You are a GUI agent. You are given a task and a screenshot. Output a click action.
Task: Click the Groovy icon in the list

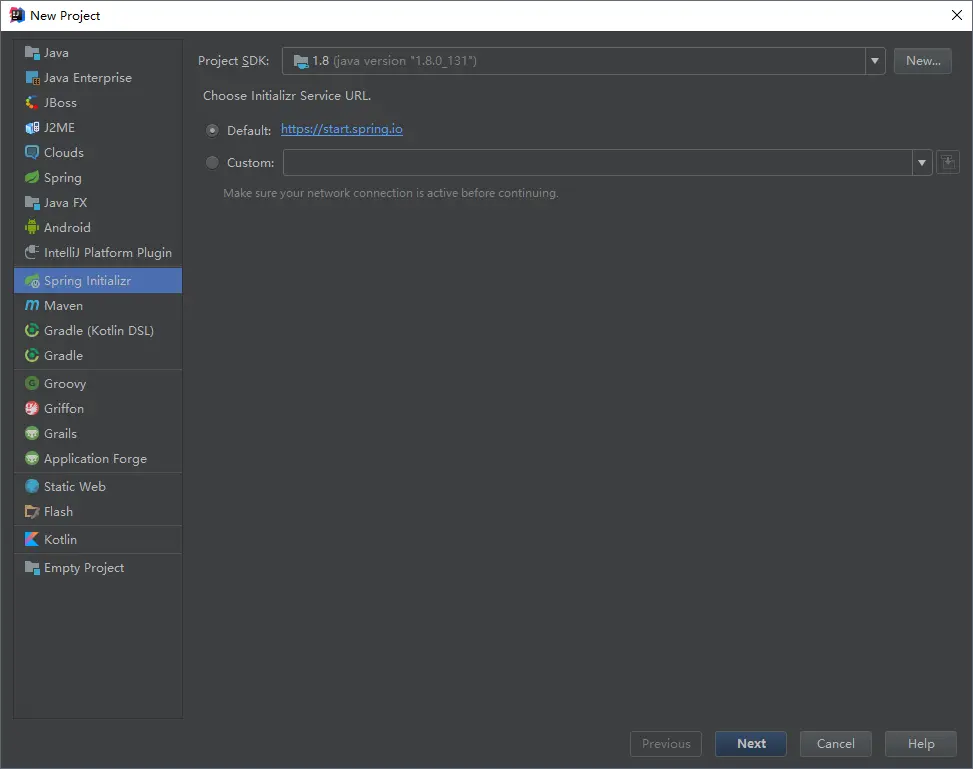(x=32, y=384)
